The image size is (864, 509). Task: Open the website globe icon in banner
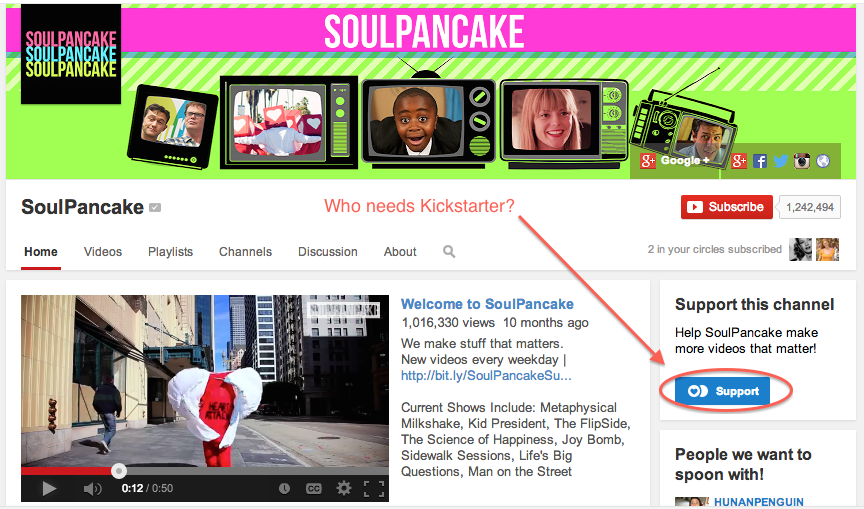823,161
